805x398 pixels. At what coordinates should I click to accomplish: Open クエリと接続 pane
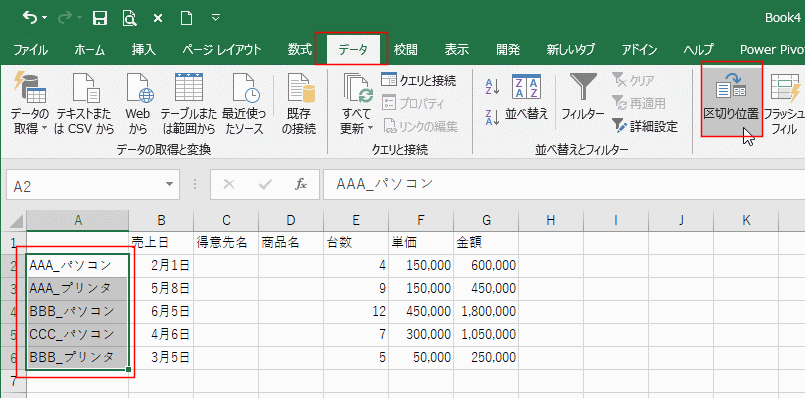(x=418, y=80)
